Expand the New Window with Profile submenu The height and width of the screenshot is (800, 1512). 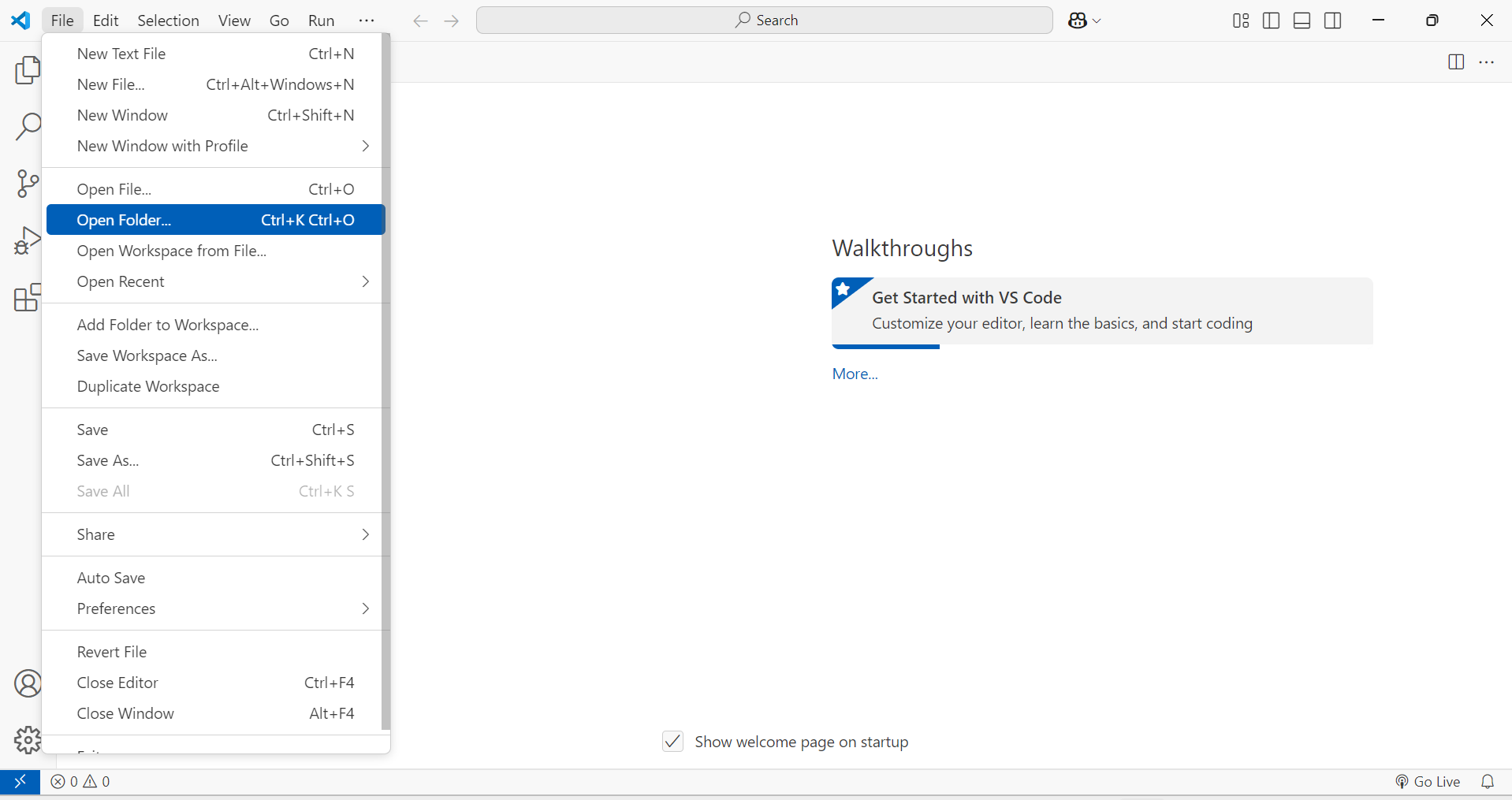point(365,146)
